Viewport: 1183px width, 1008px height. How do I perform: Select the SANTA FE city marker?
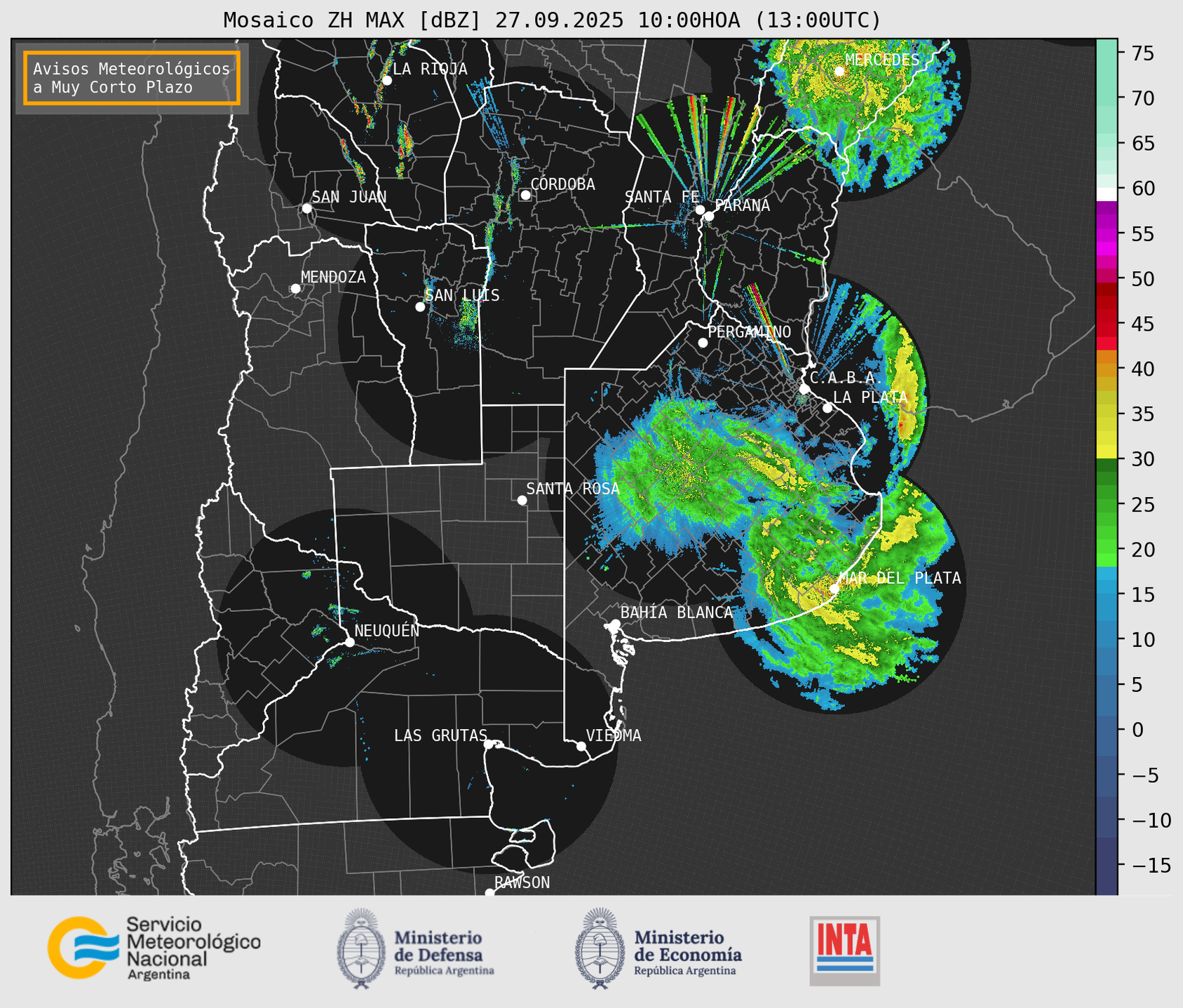(700, 210)
